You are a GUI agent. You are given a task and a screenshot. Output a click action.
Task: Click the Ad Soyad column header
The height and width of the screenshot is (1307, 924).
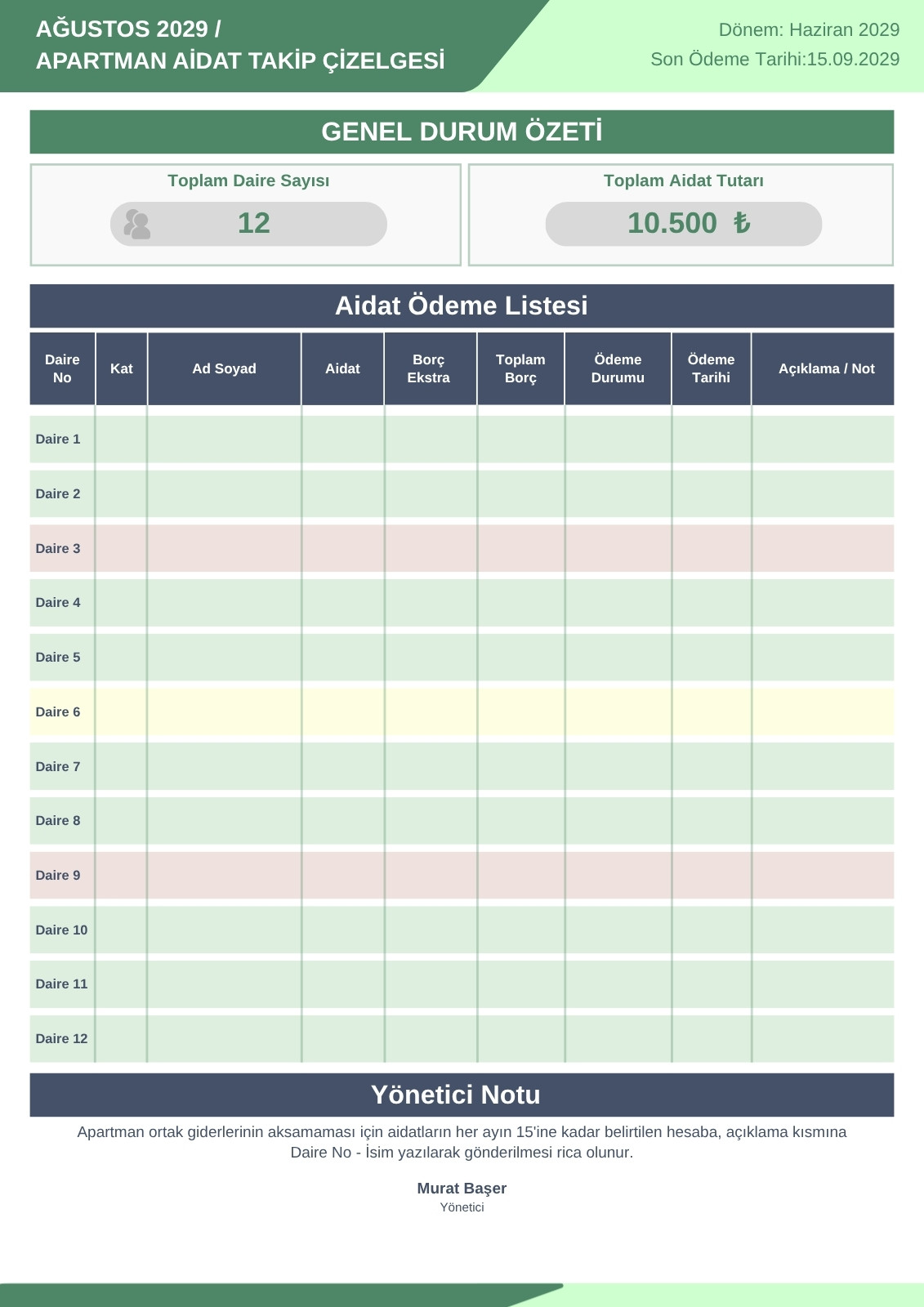point(224,368)
